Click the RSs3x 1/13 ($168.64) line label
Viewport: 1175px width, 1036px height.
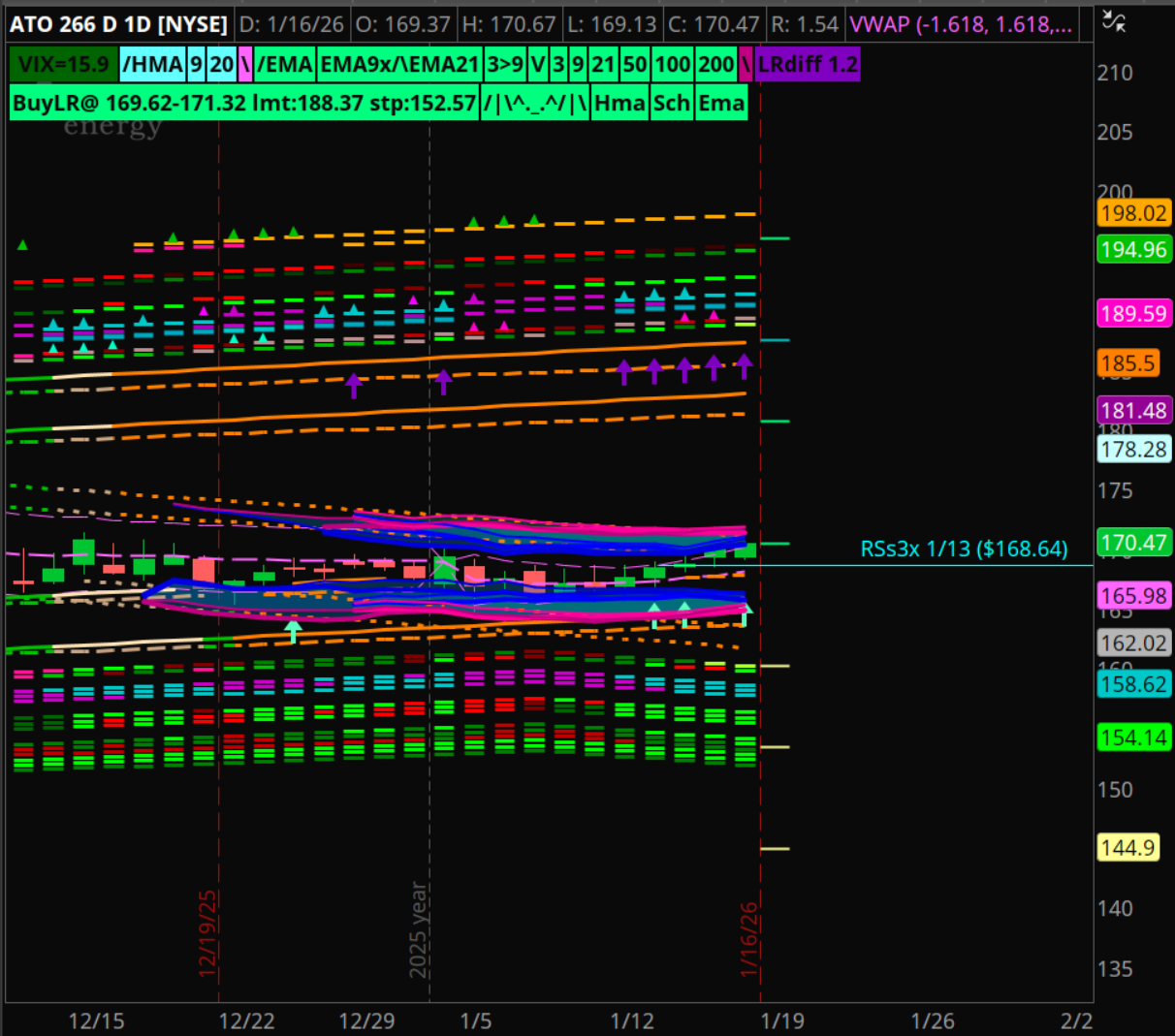pyautogui.click(x=964, y=549)
